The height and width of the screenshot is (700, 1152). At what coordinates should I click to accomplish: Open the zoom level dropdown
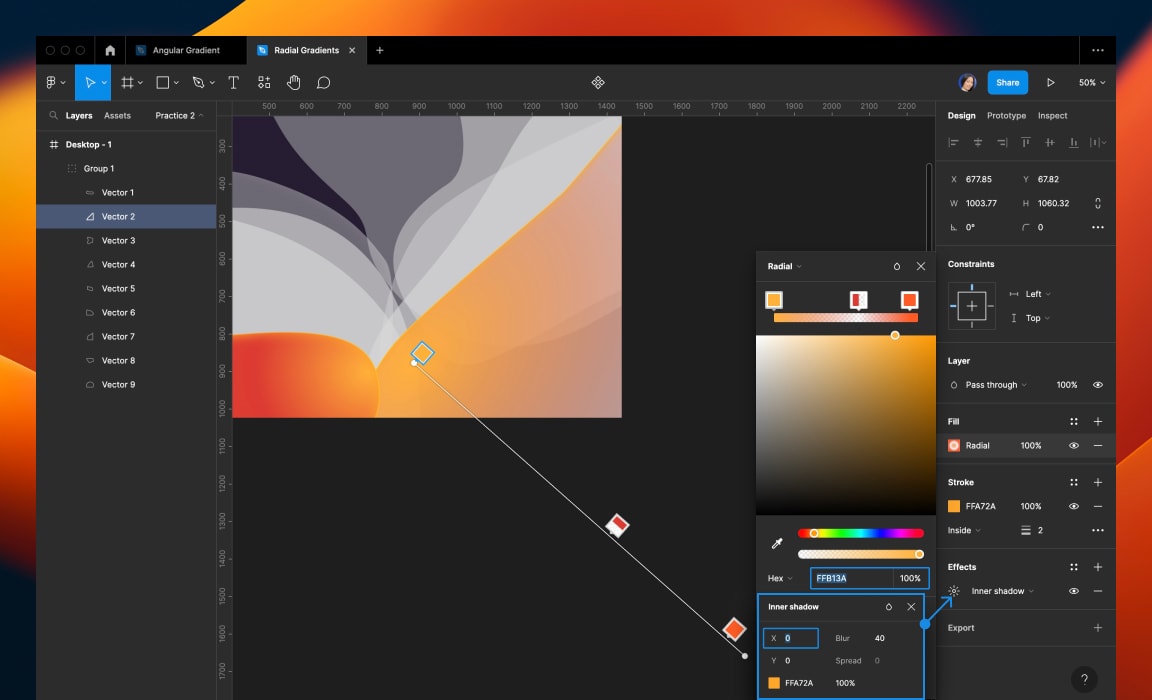(1090, 82)
